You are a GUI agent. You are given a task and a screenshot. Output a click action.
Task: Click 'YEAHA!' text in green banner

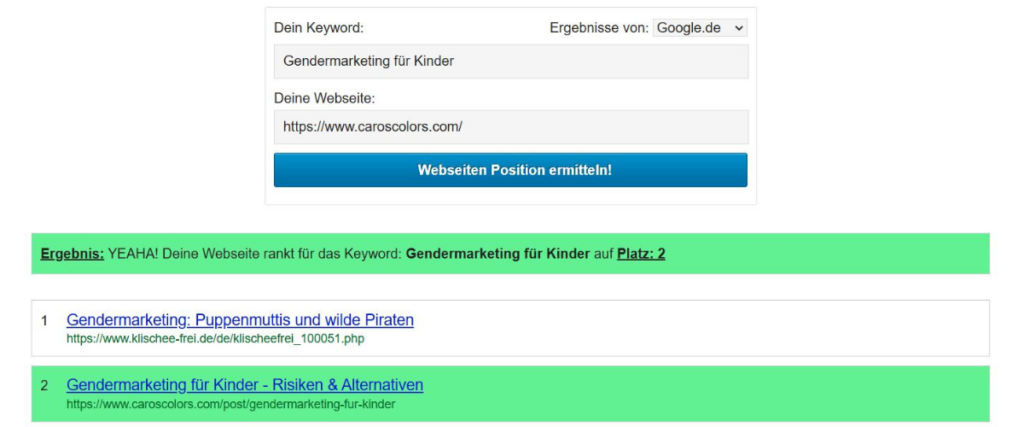[133, 254]
